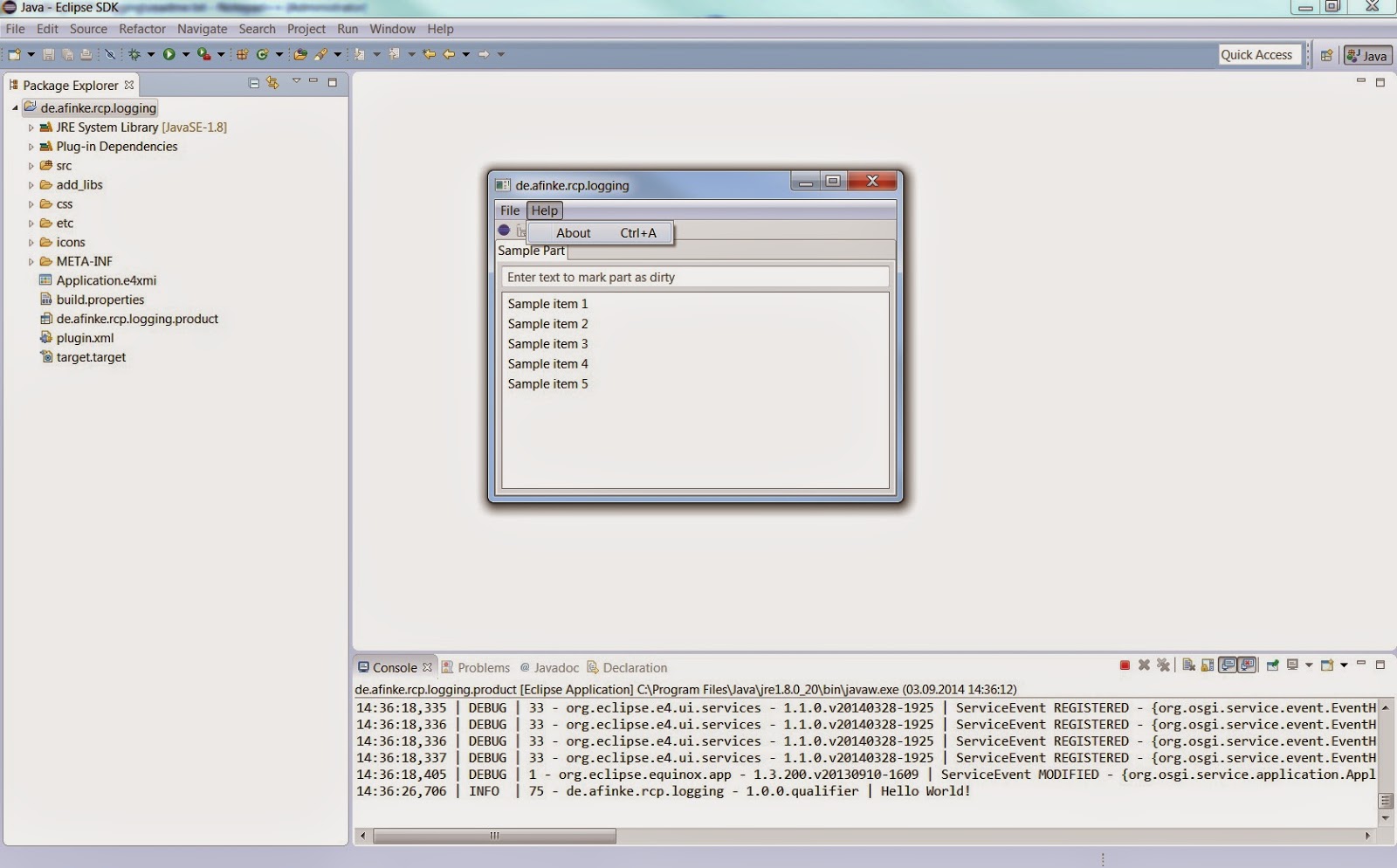Viewport: 1397px width, 868px height.
Task: Select build.properties file
Action: tap(92, 300)
